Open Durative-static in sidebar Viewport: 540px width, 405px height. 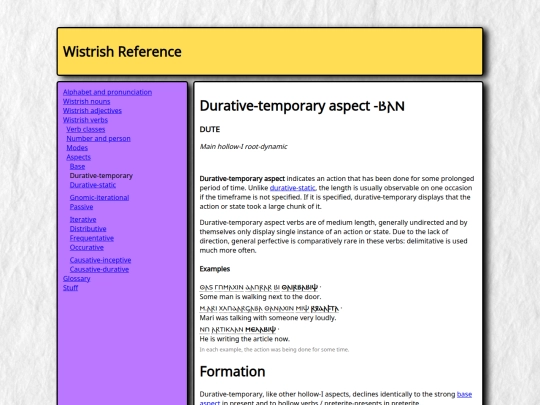pos(93,185)
